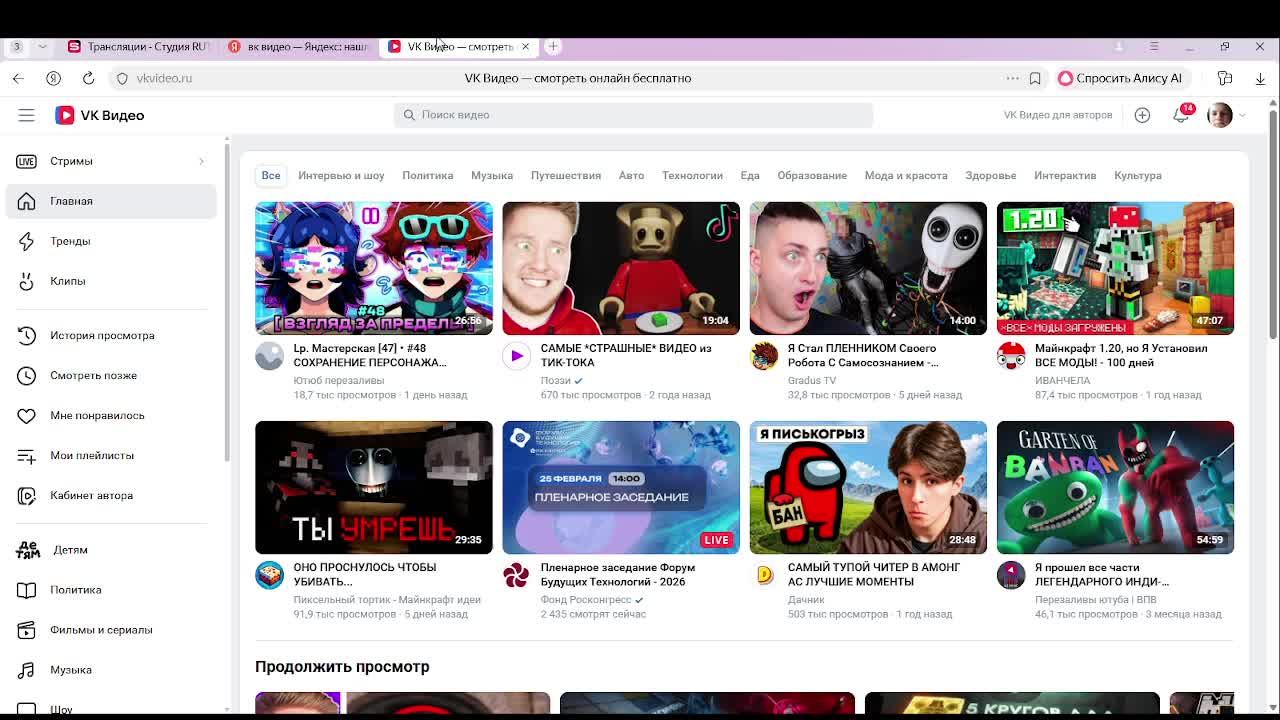The width and height of the screenshot is (1280, 720).
Task: Reload the page with the refresh icon
Action: tap(88, 78)
